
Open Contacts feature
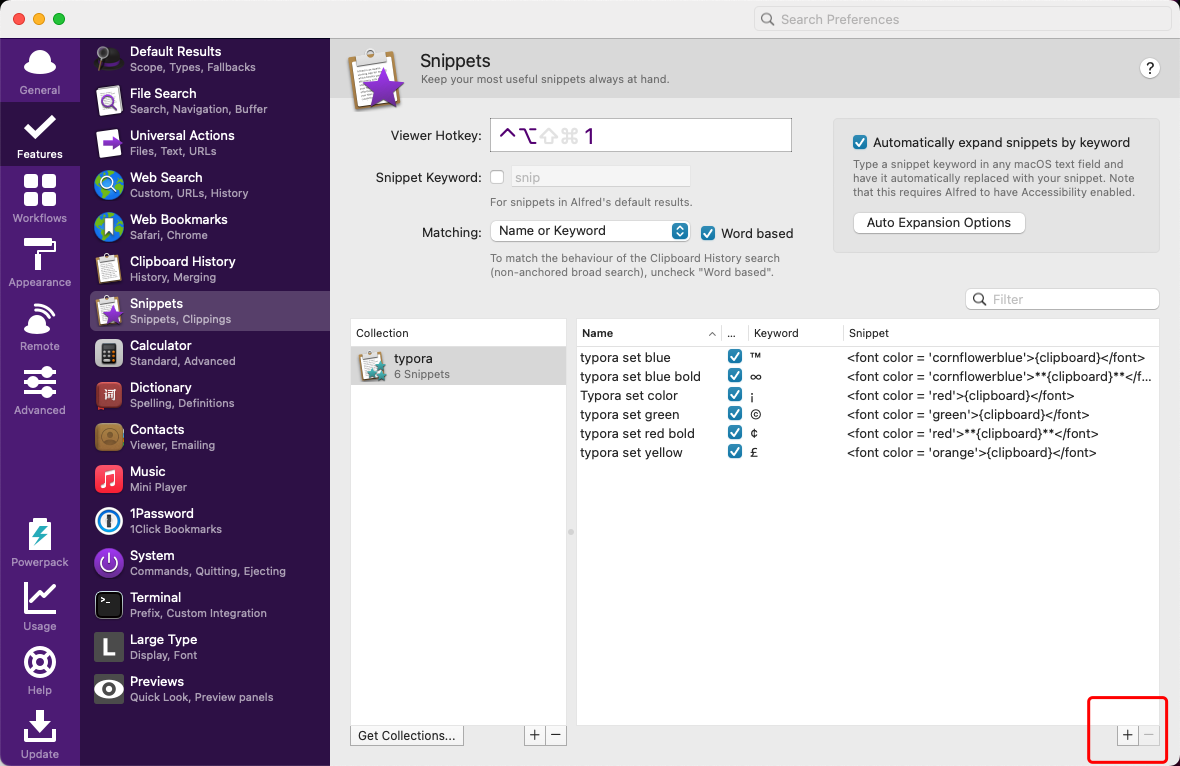(x=209, y=437)
